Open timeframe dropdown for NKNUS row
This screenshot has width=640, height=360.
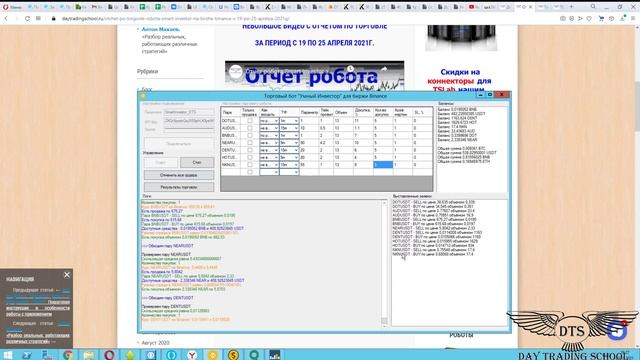point(296,165)
